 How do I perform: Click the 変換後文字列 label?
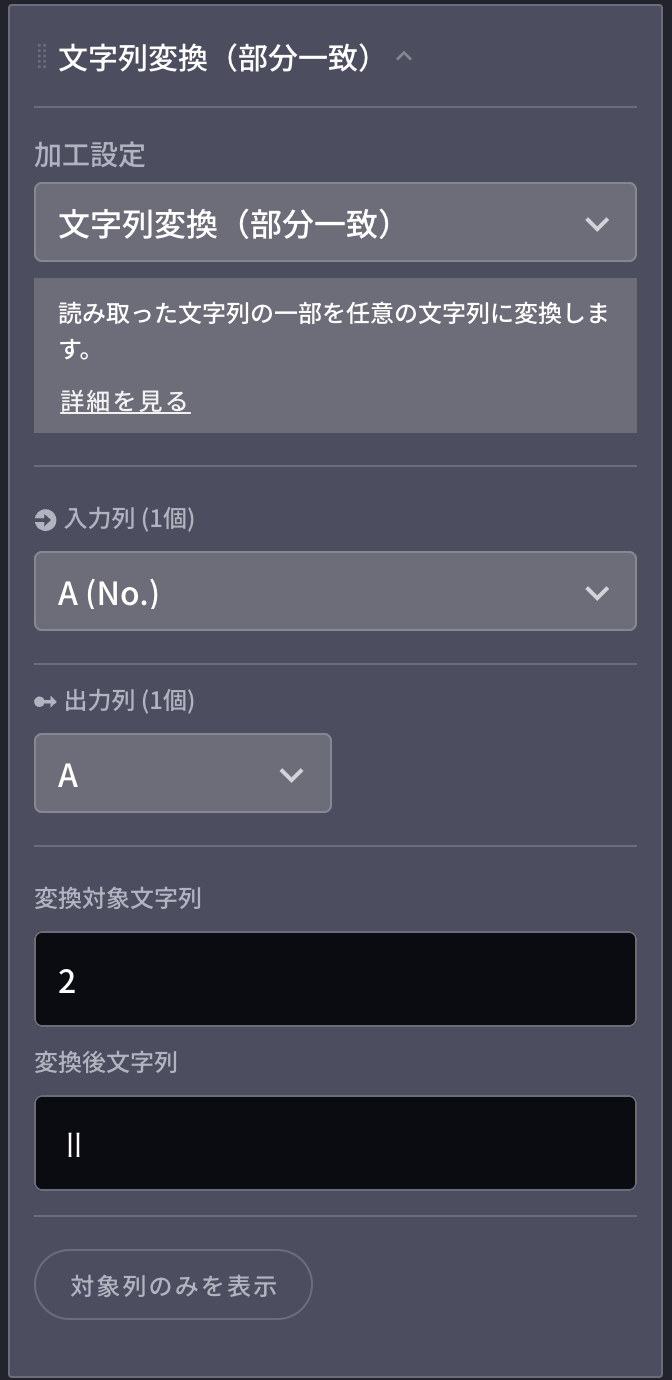point(106,1062)
